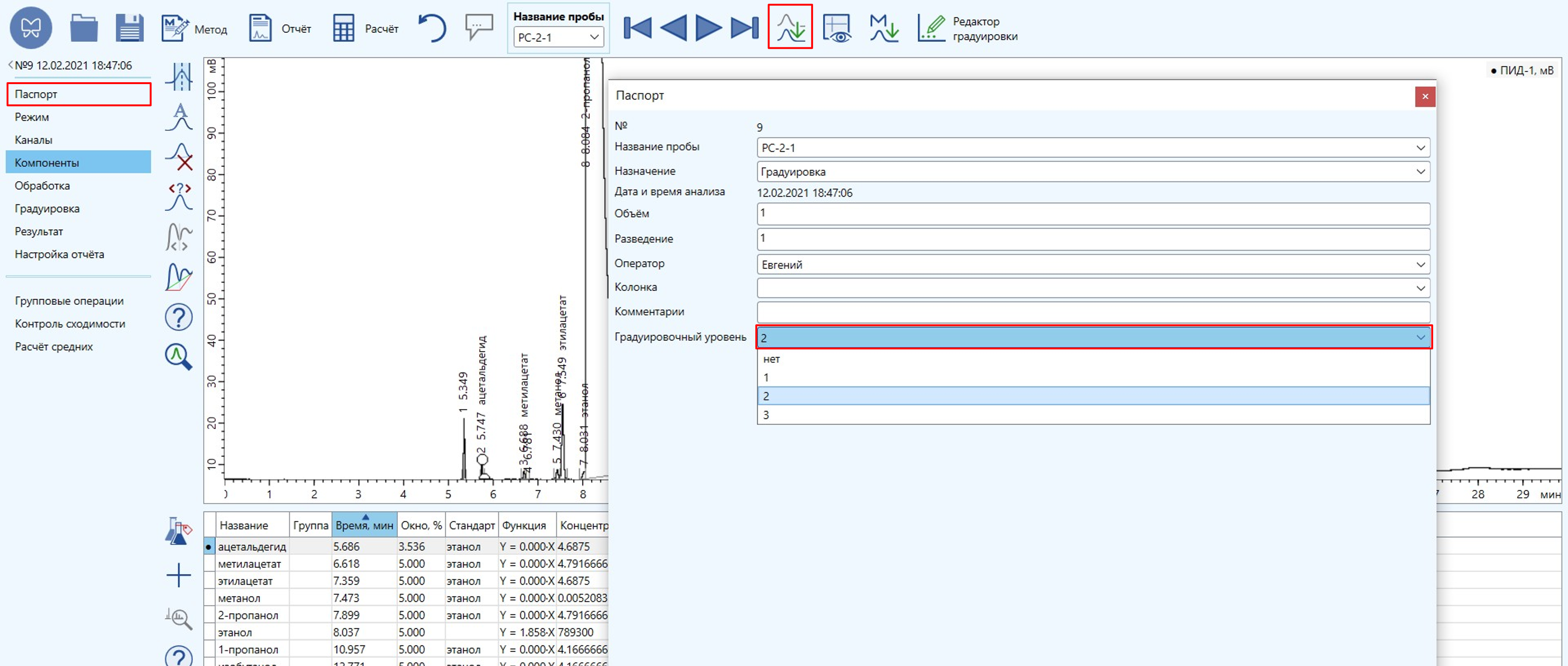Select level 3 in calibration level list
This screenshot has width=1568, height=666.
[x=1093, y=415]
